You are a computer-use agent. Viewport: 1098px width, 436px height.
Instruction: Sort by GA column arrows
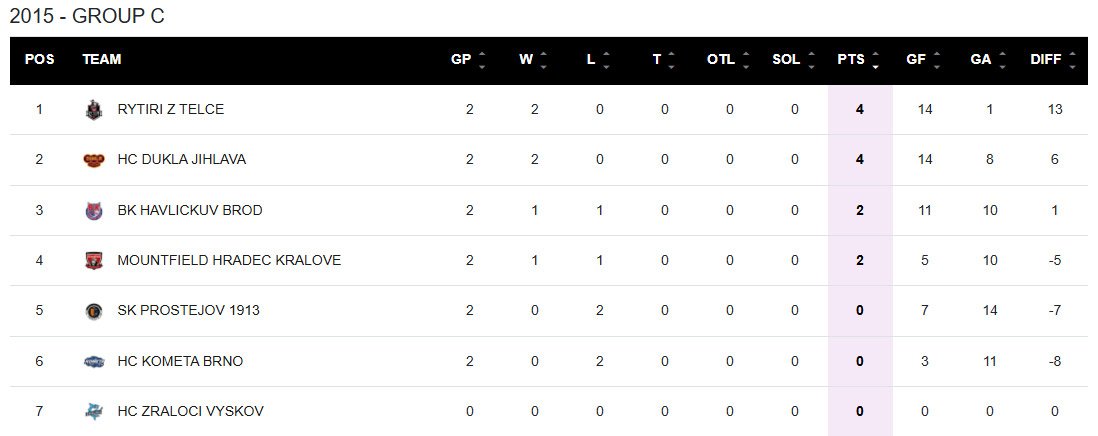[1003, 60]
